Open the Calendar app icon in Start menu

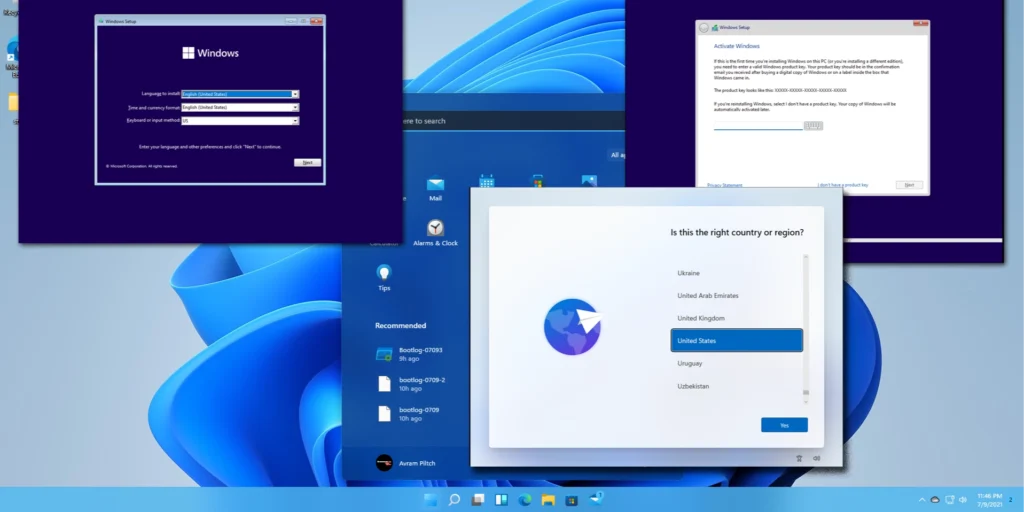pyautogui.click(x=487, y=181)
